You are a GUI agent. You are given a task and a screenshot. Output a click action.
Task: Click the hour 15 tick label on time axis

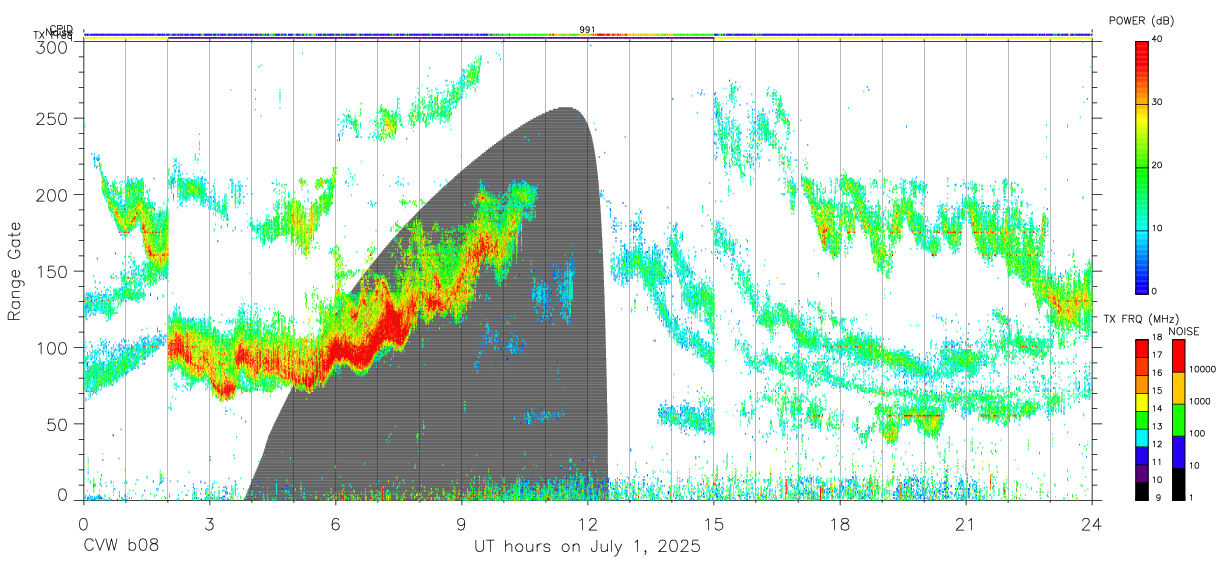coord(714,524)
